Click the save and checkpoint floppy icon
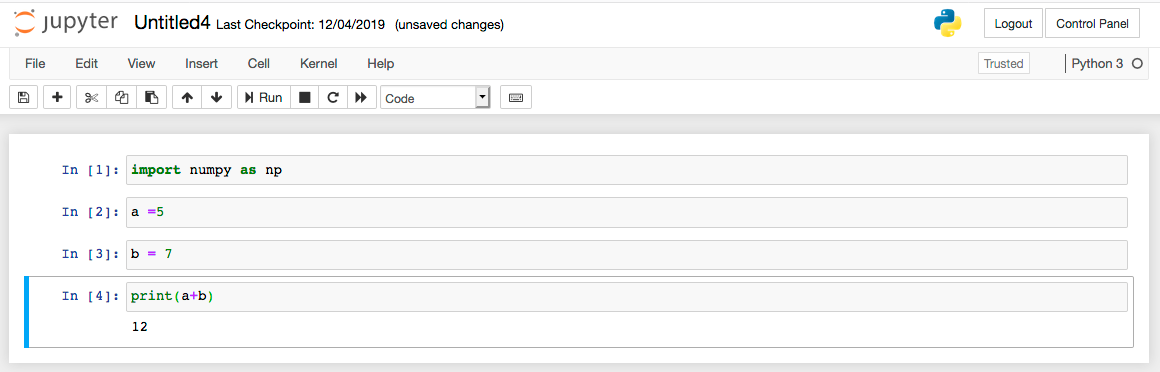The width and height of the screenshot is (1160, 372). [23, 98]
